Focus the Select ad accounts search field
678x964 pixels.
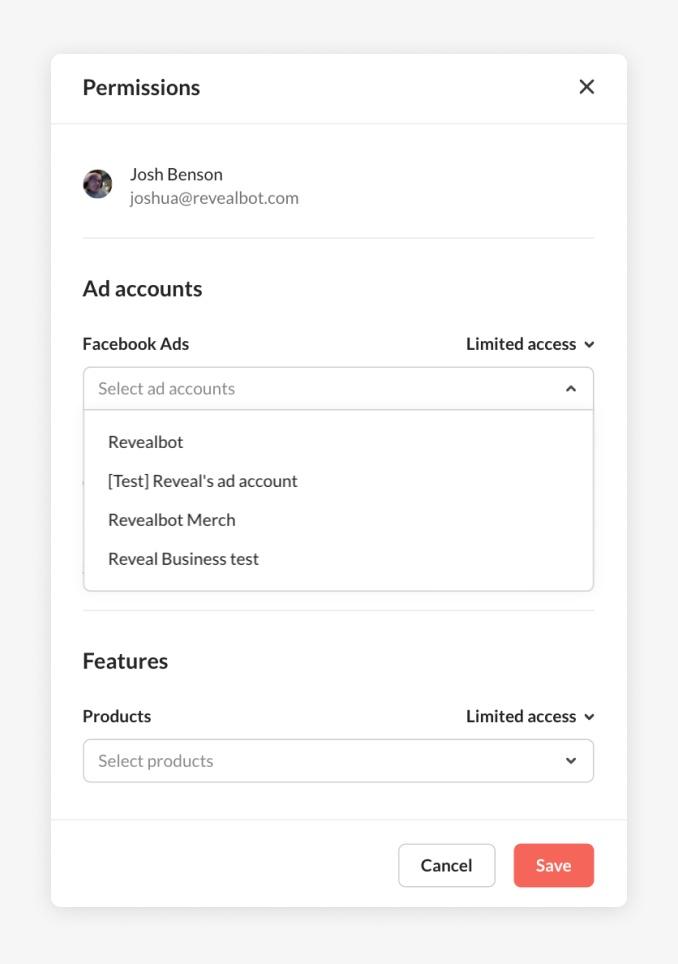click(320, 389)
